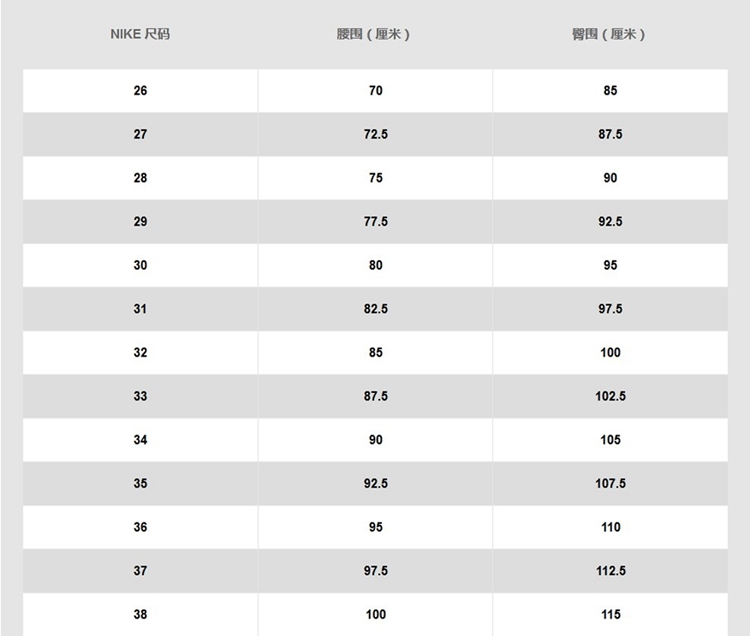This screenshot has width=750, height=636.
Task: Click the 臀围(厘米) column header
Action: (x=610, y=35)
